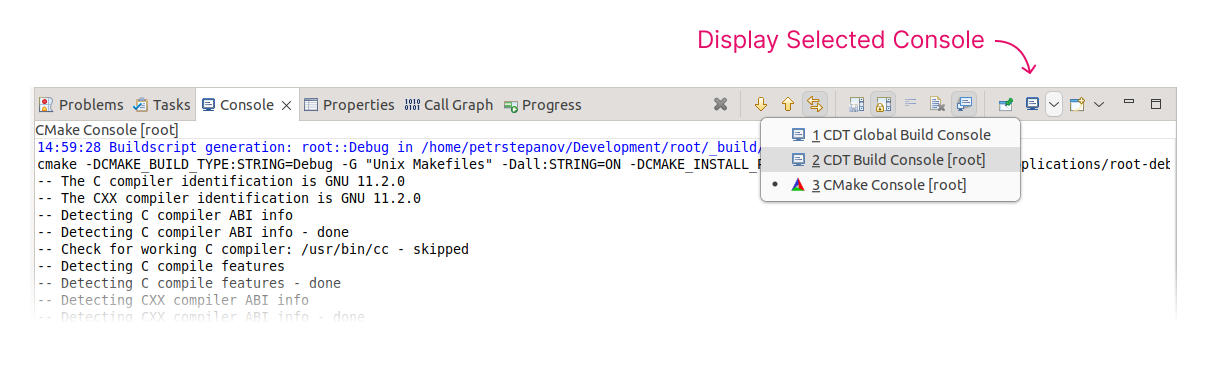Open the Call Graph tab
Screen dimensions: 1207x372
click(449, 105)
